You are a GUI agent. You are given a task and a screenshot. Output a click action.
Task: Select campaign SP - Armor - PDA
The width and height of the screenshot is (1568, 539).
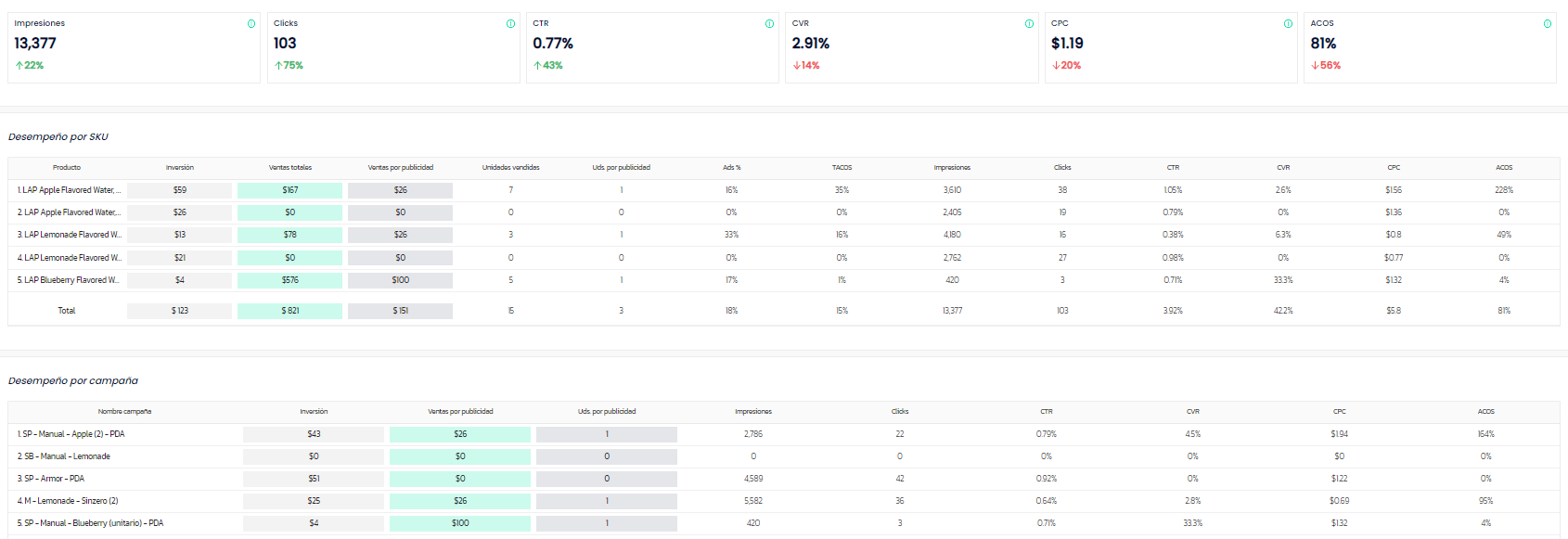point(50,479)
